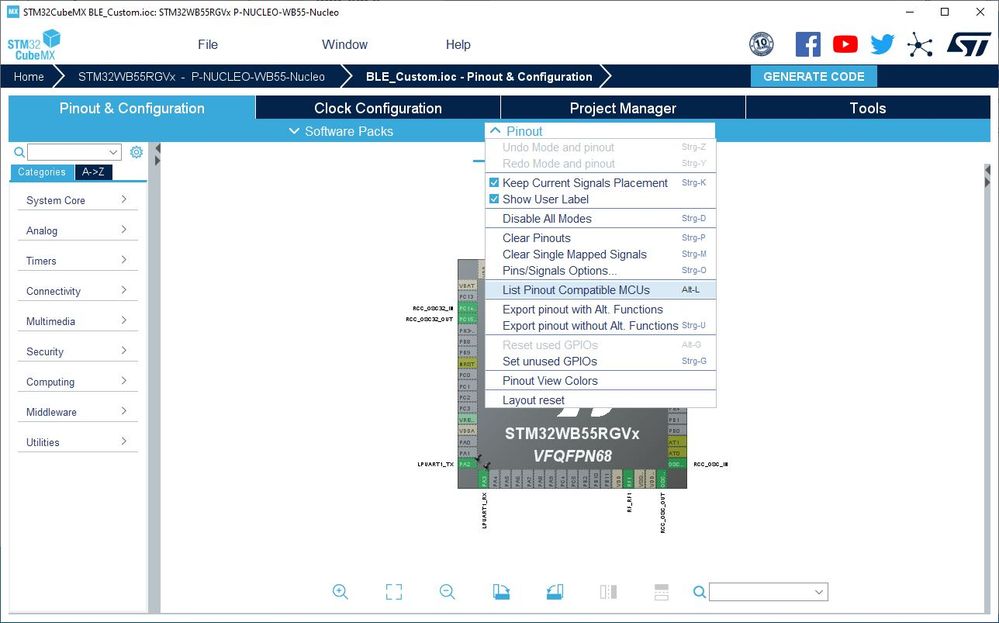999x623 pixels.
Task: Select List Pinout Compatible MCUs
Action: (600, 290)
